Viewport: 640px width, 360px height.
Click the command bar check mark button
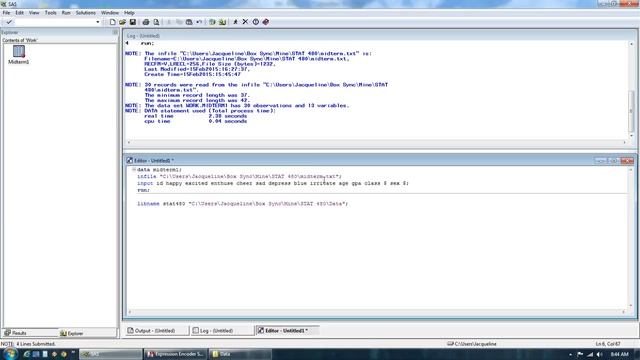point(9,22)
